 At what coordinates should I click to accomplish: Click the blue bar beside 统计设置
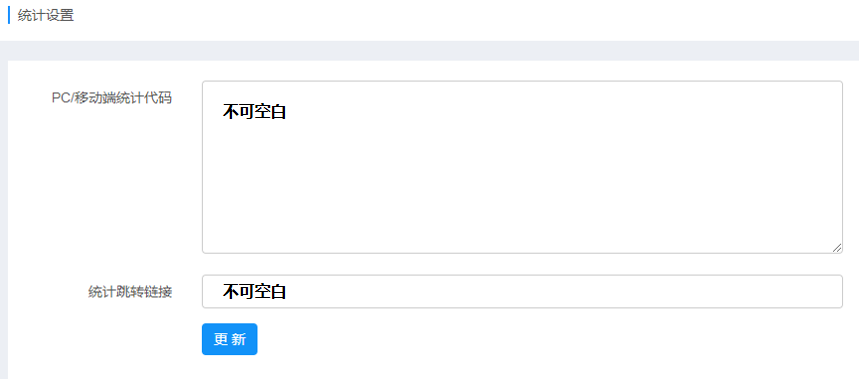[x=9, y=15]
